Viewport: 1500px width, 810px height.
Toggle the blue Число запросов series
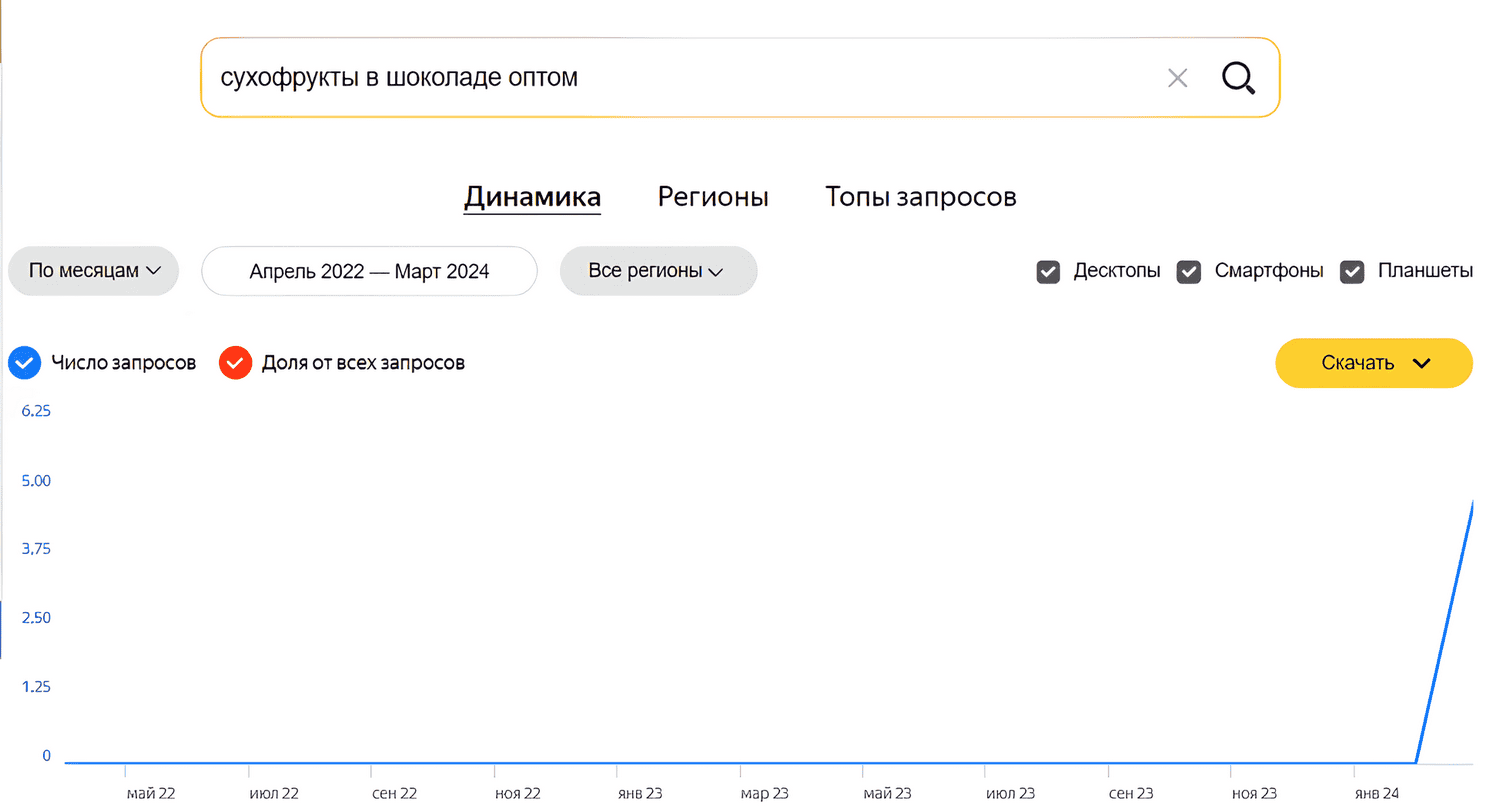(x=24, y=363)
